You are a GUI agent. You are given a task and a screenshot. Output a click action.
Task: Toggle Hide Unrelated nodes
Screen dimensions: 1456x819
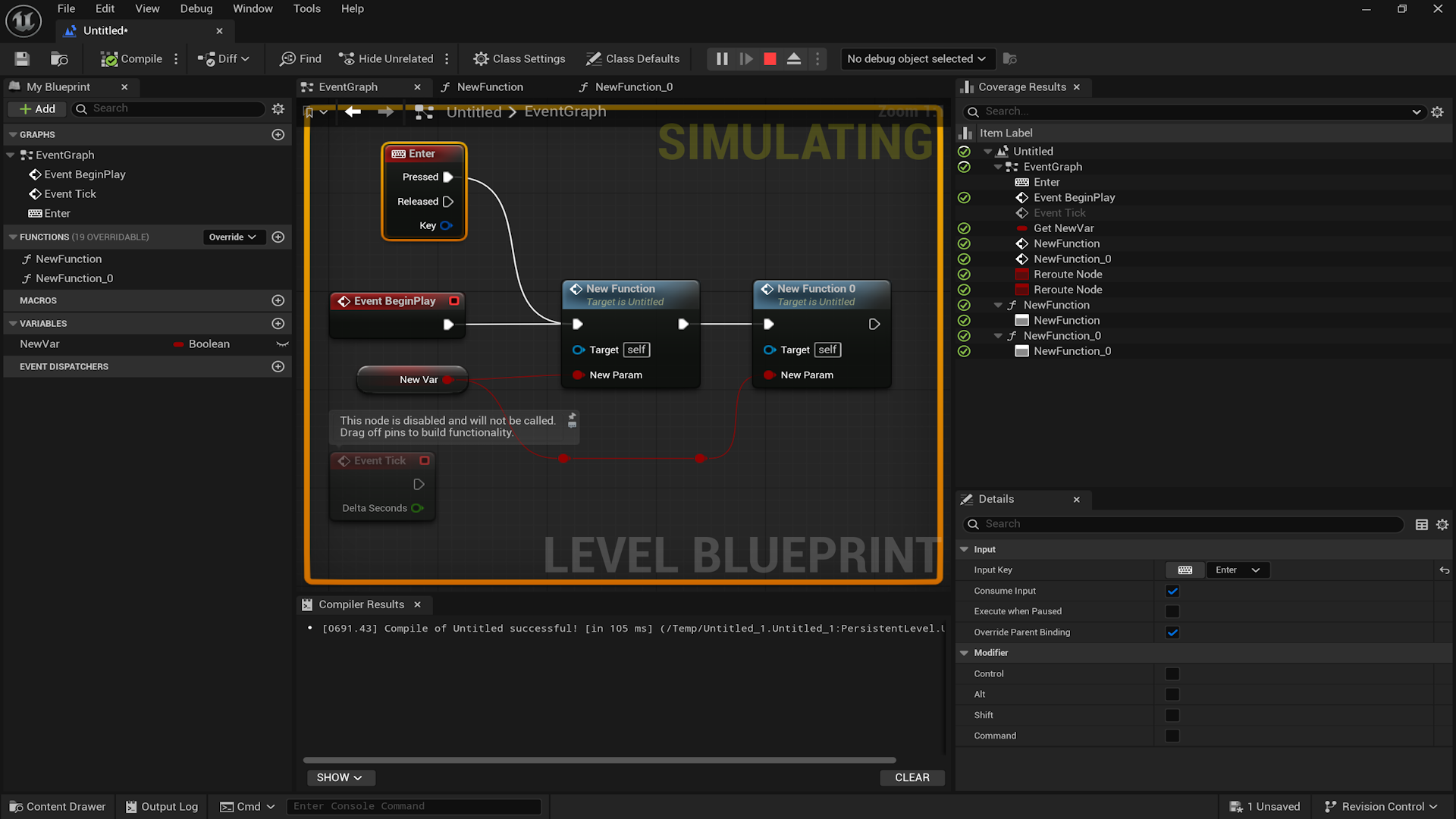[386, 58]
